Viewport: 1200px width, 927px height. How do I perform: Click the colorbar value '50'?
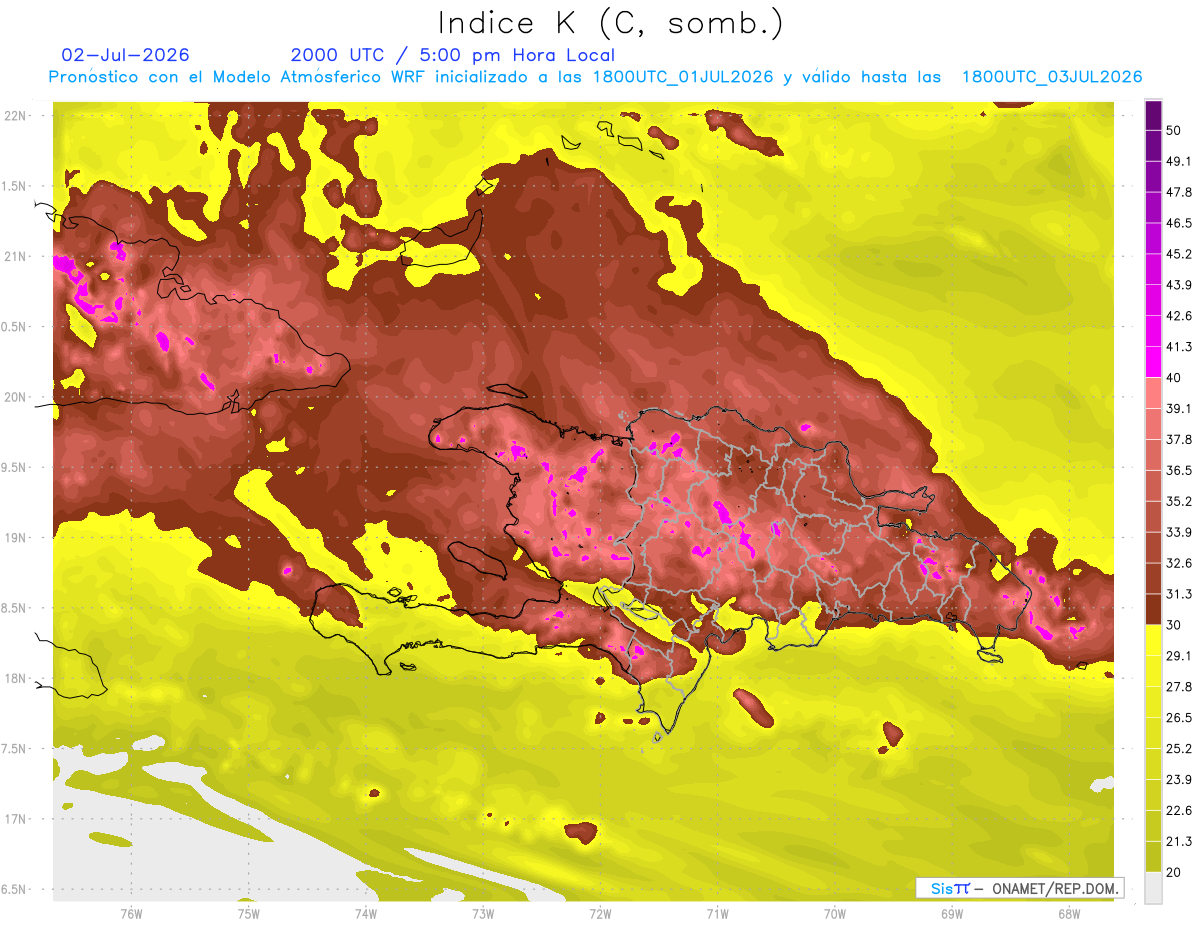pyautogui.click(x=1174, y=131)
